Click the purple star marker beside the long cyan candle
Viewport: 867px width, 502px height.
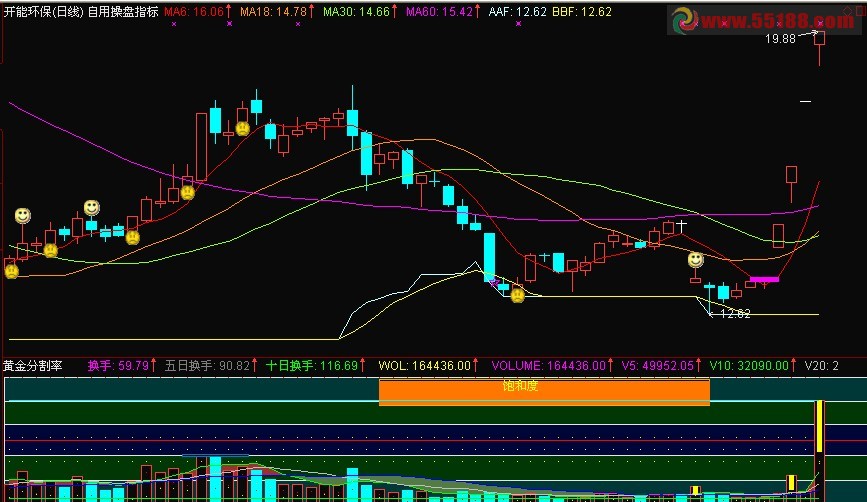point(494,283)
